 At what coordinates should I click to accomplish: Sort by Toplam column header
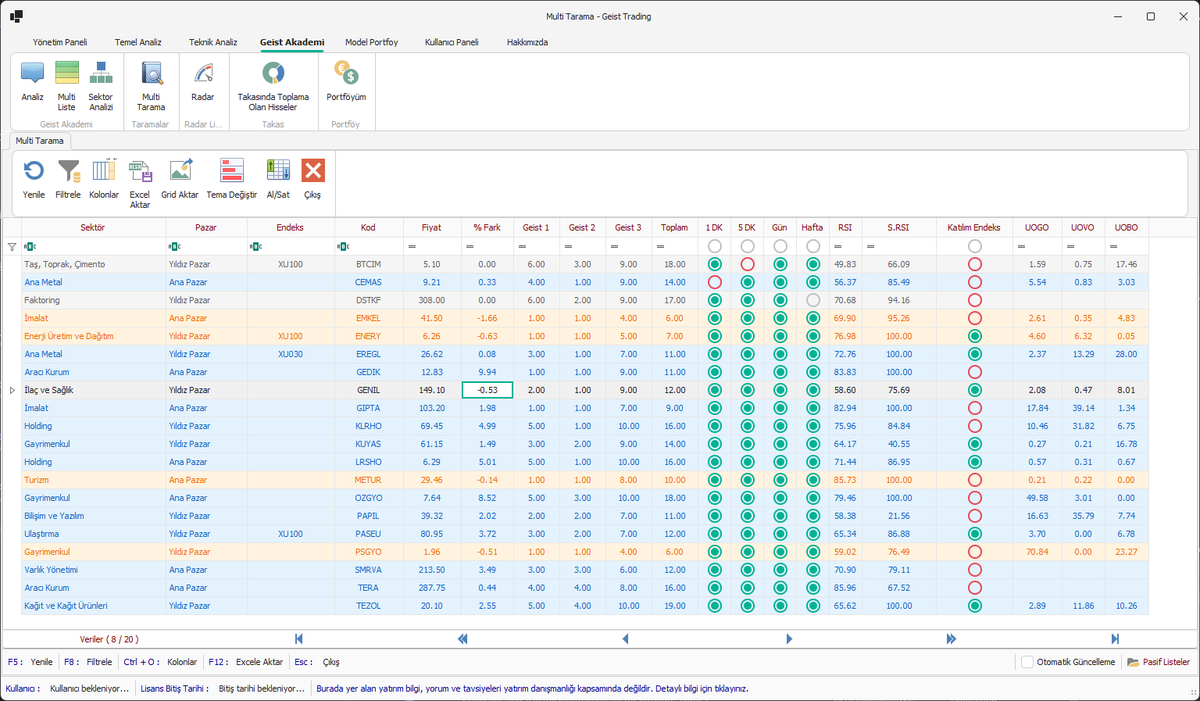click(675, 228)
